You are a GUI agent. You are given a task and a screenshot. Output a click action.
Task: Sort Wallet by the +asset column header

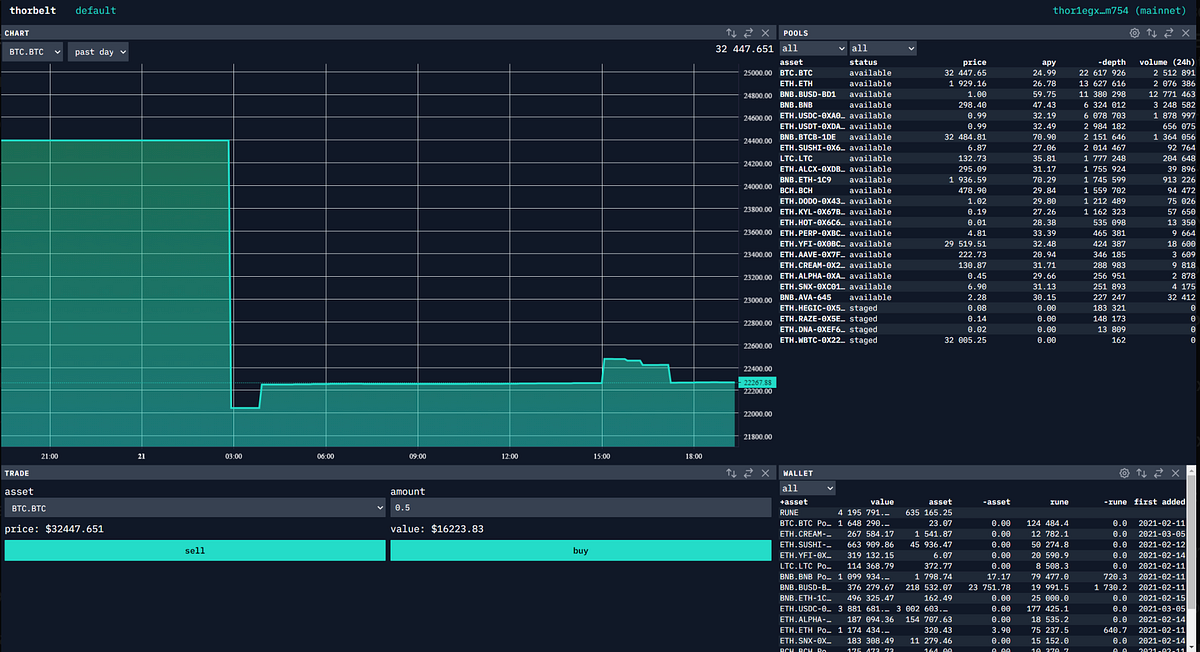795,502
